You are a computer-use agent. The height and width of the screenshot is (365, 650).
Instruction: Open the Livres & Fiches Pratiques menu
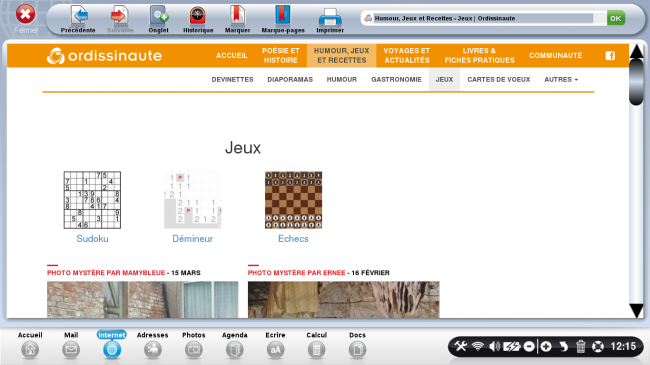point(479,56)
